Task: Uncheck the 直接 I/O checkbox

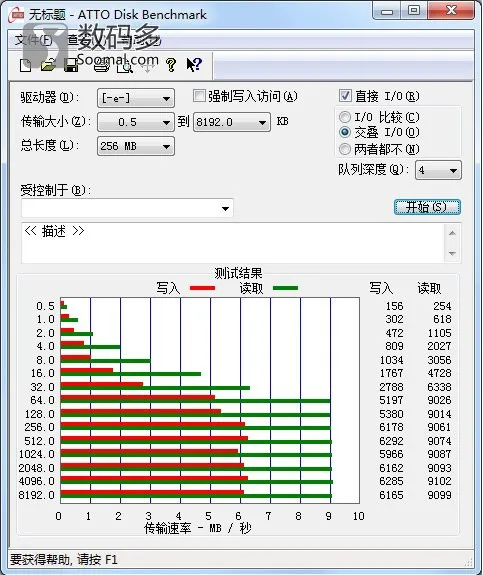Action: click(x=345, y=96)
